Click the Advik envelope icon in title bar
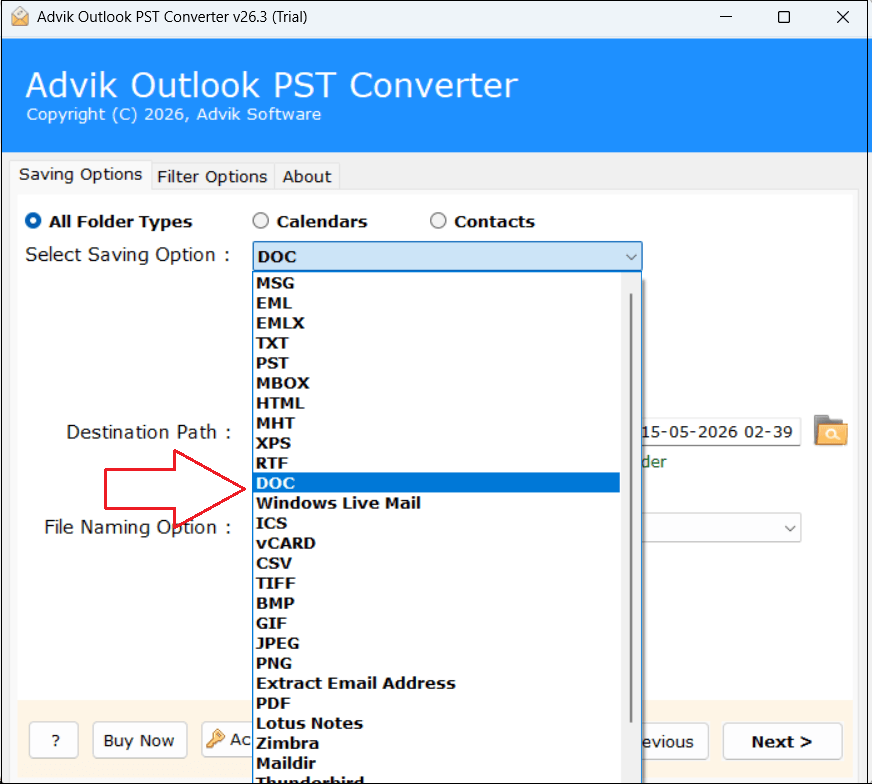Screen dimensions: 872x784 20,17
